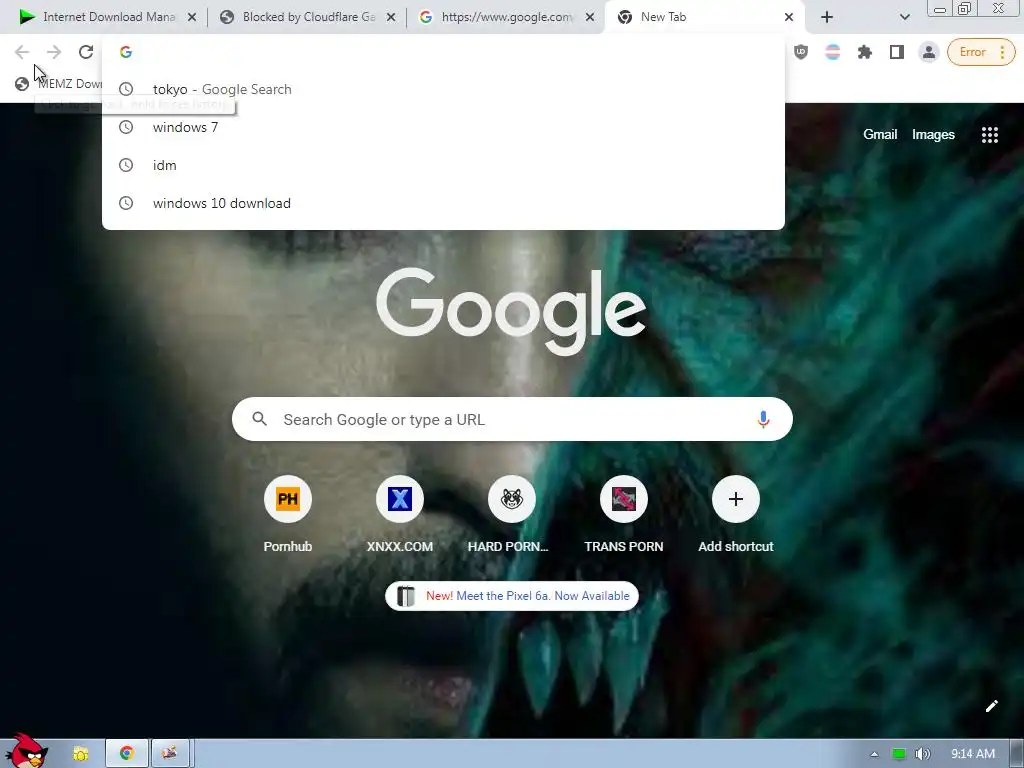Screen dimensions: 1024x768
Task: Open the third pinned taskbar application
Action: point(170,754)
